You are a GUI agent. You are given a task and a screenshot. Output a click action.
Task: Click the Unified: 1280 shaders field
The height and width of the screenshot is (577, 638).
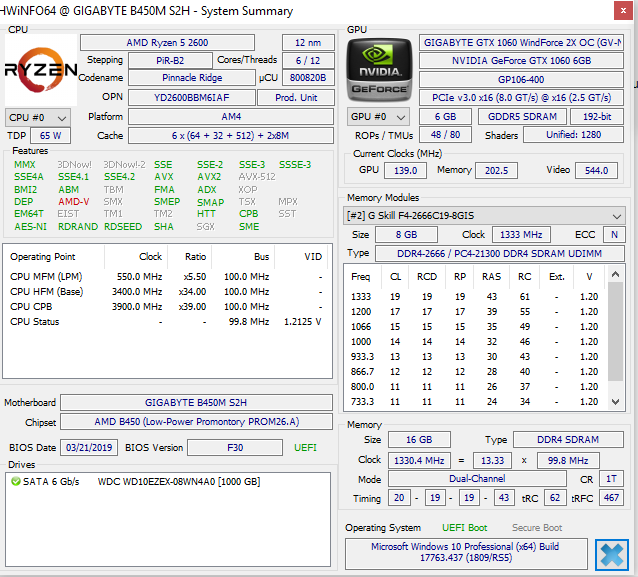573,135
